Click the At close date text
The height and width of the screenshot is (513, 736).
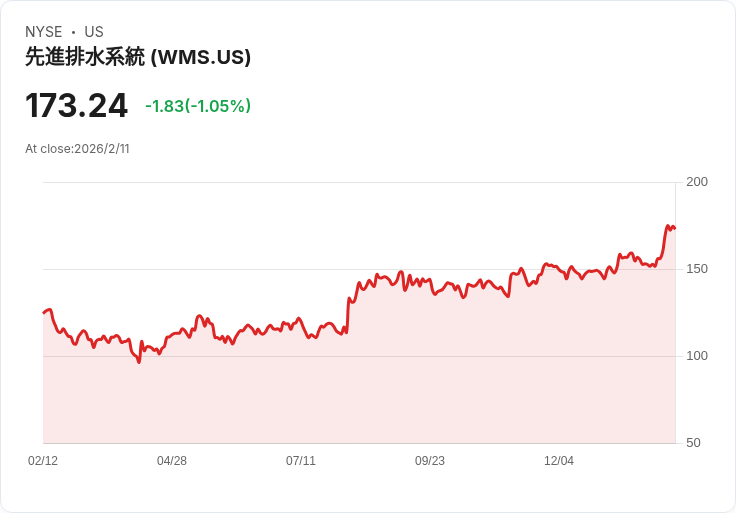tap(77, 149)
